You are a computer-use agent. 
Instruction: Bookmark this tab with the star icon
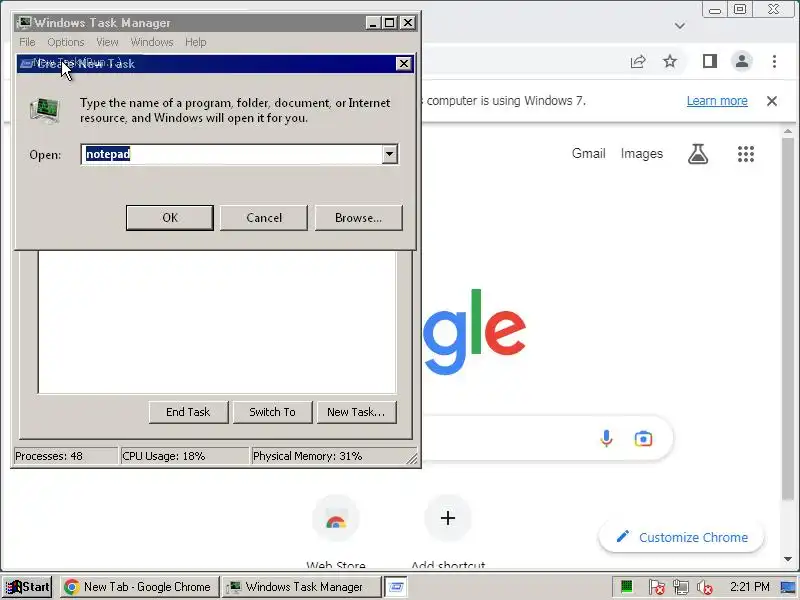(x=670, y=62)
